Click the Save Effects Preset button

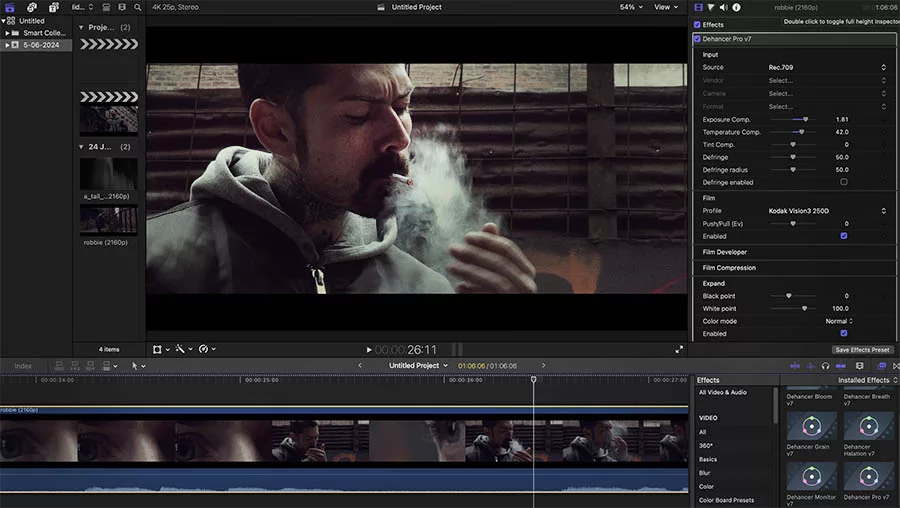coord(862,350)
